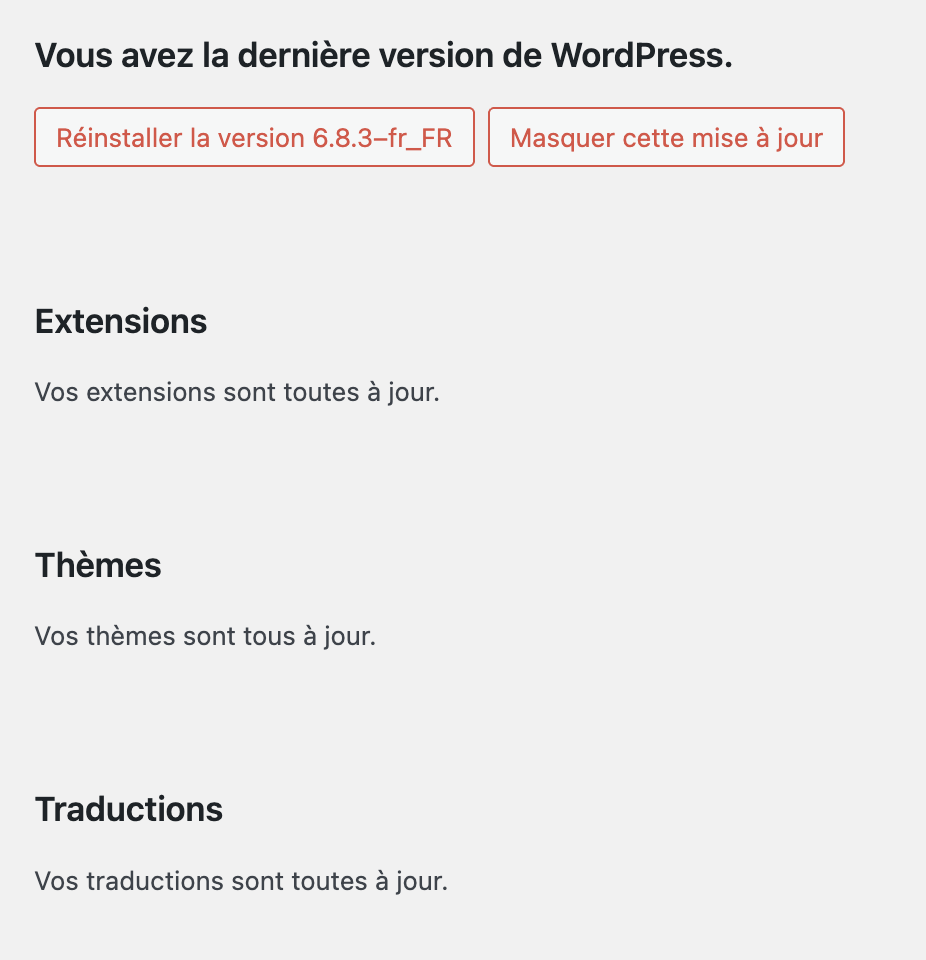
Task: Click inside the Masquer cette mise à jour border
Action: pyautogui.click(x=665, y=137)
